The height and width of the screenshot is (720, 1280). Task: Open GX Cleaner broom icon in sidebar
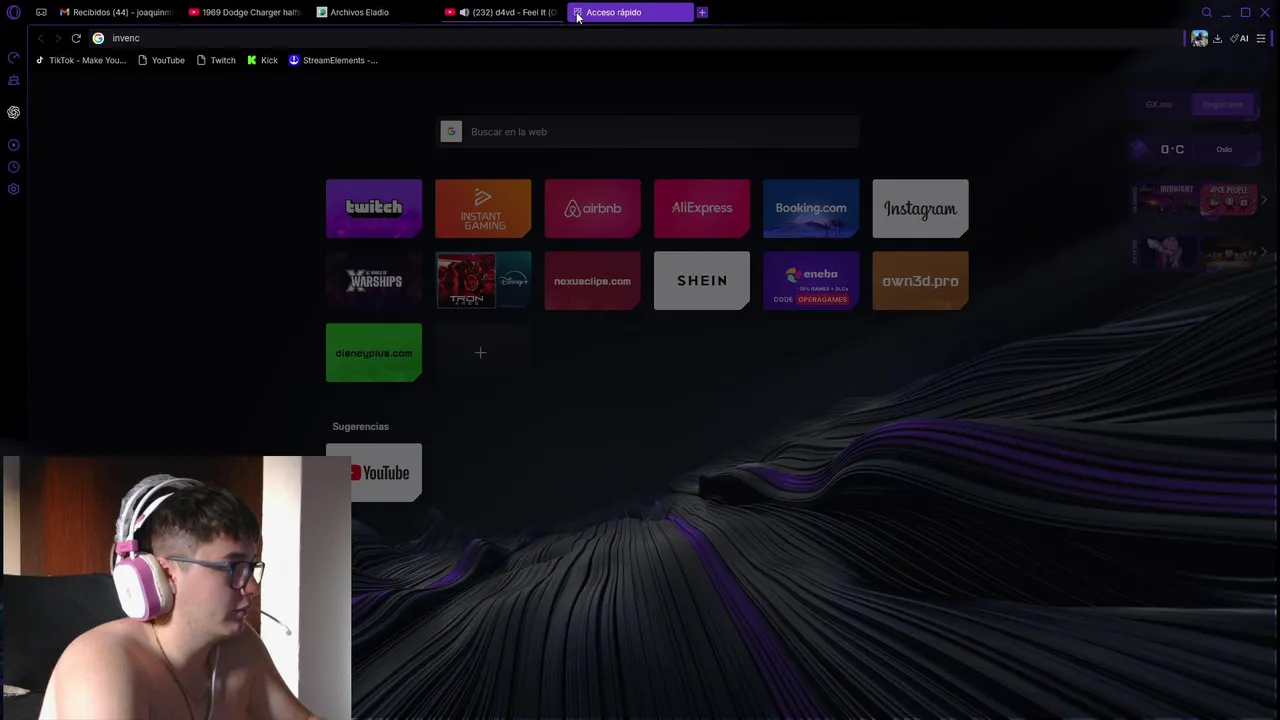(14, 81)
